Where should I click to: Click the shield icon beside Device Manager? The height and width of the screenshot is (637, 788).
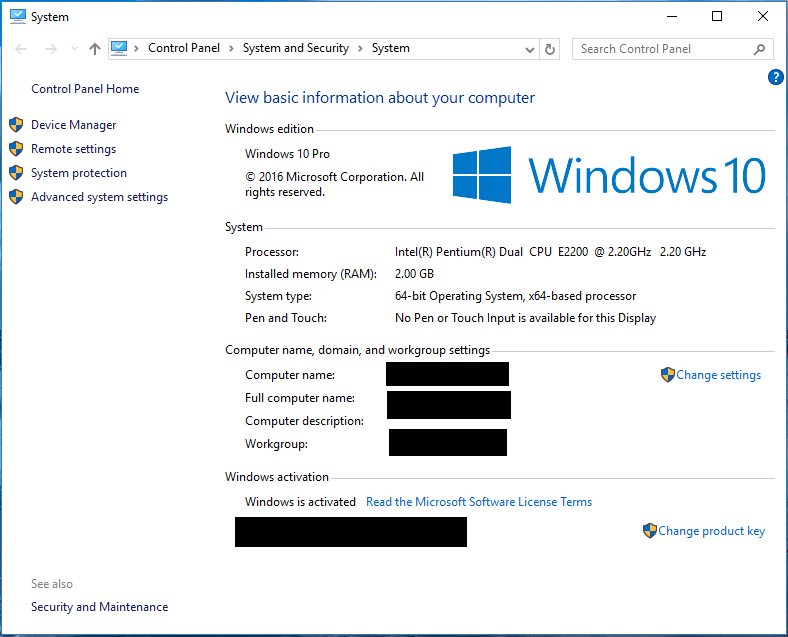(16, 125)
